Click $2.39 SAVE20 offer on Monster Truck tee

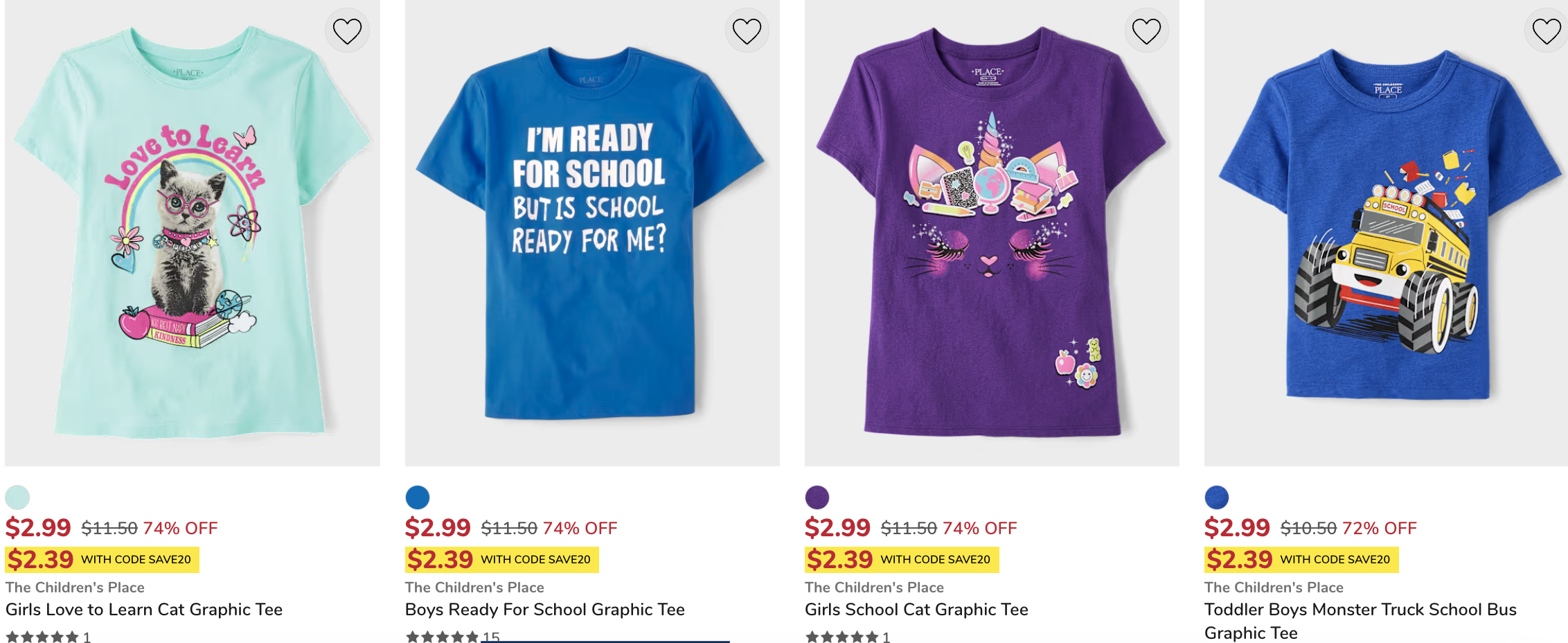click(1301, 559)
